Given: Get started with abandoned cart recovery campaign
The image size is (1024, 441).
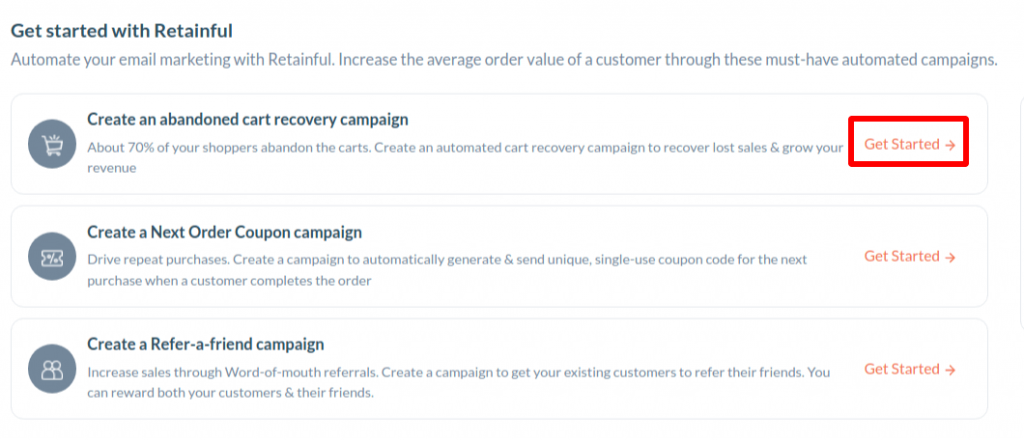Looking at the screenshot, I should coord(910,144).
